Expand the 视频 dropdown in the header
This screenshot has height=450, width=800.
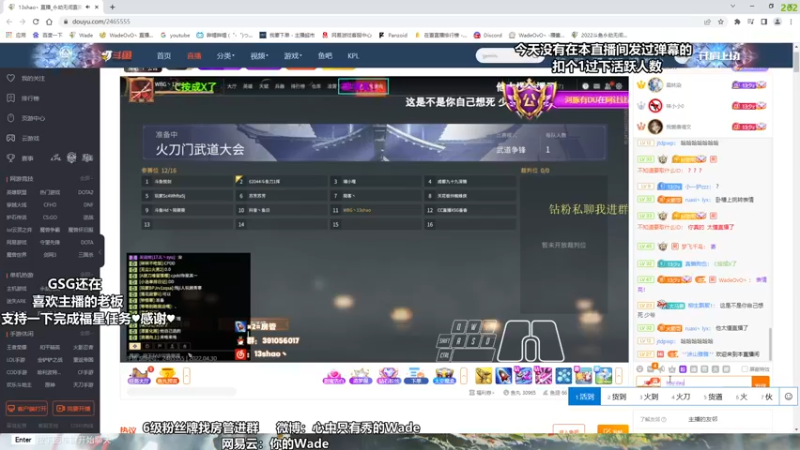click(x=259, y=56)
